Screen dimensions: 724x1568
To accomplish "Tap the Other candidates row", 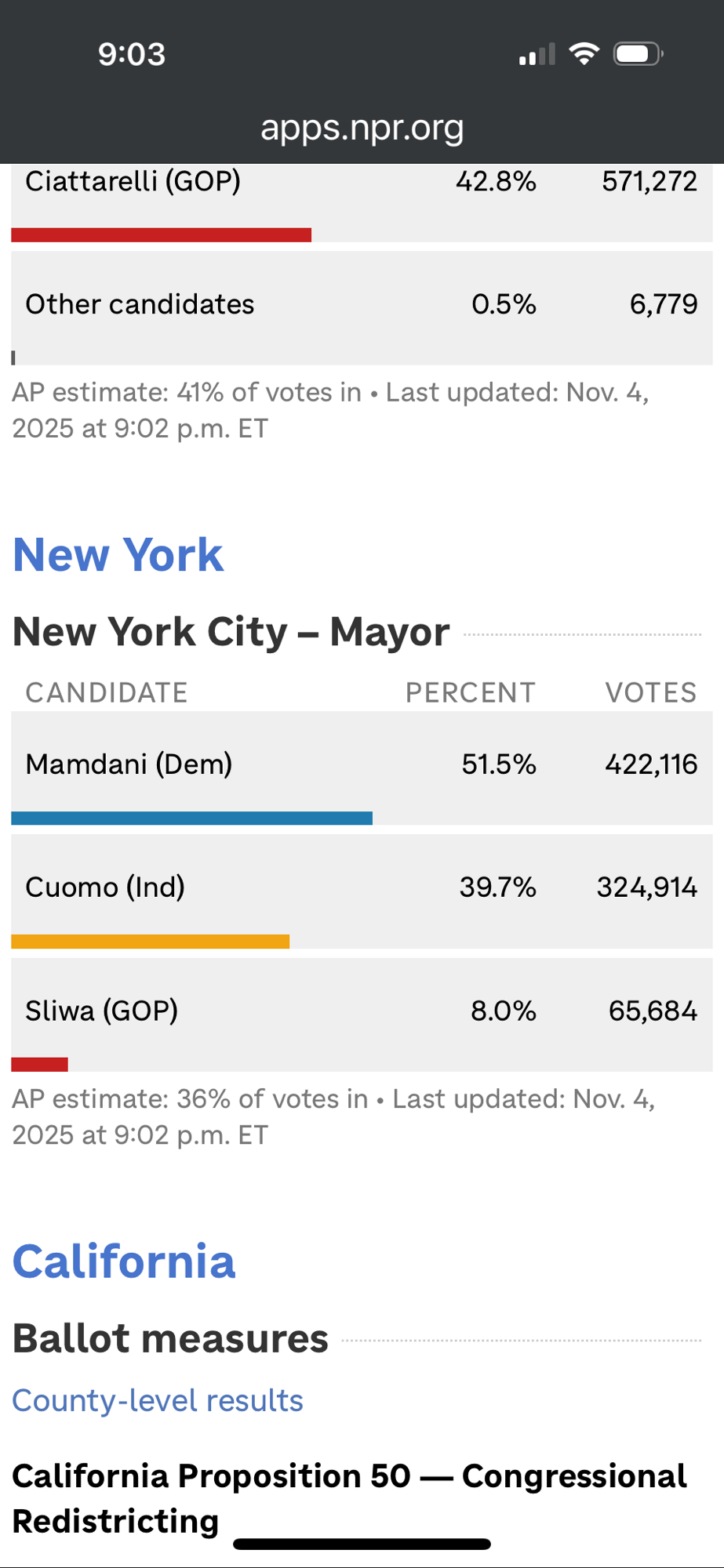I will tap(362, 304).
